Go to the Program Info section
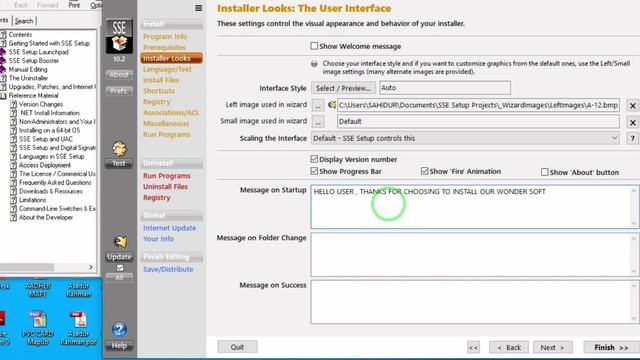The image size is (640, 360). pos(165,36)
